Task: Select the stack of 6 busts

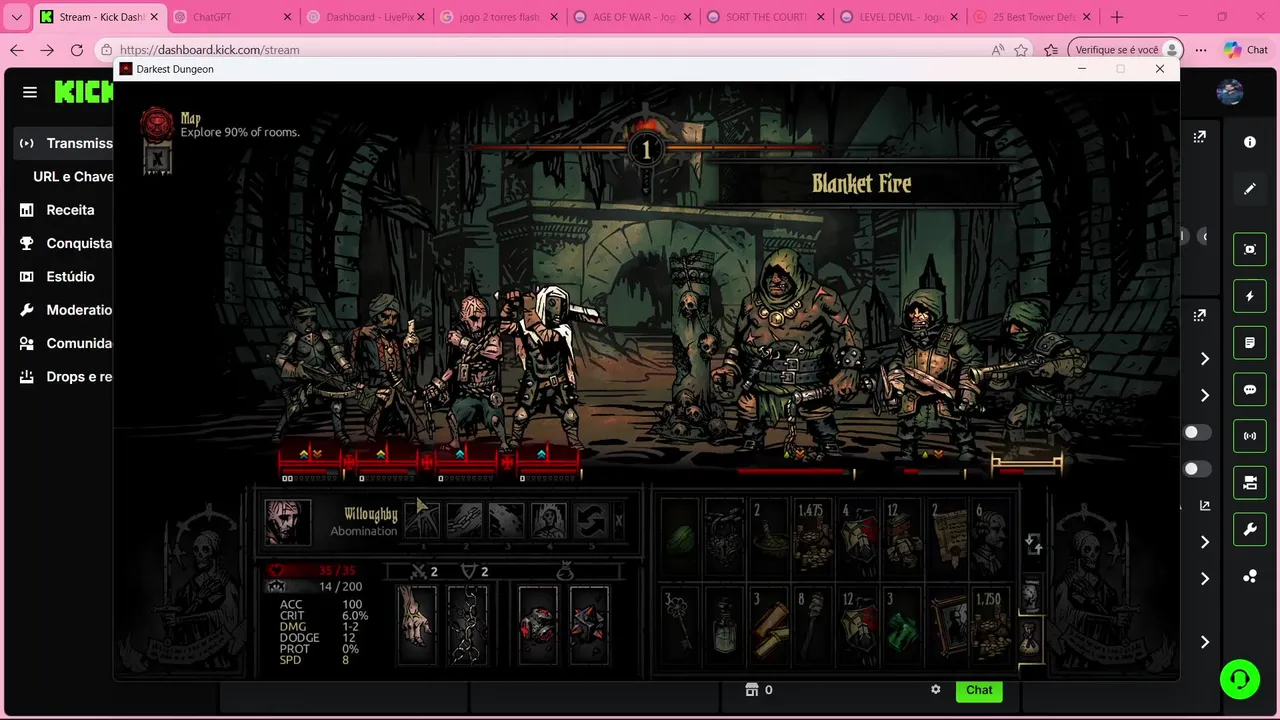Action: [992, 538]
